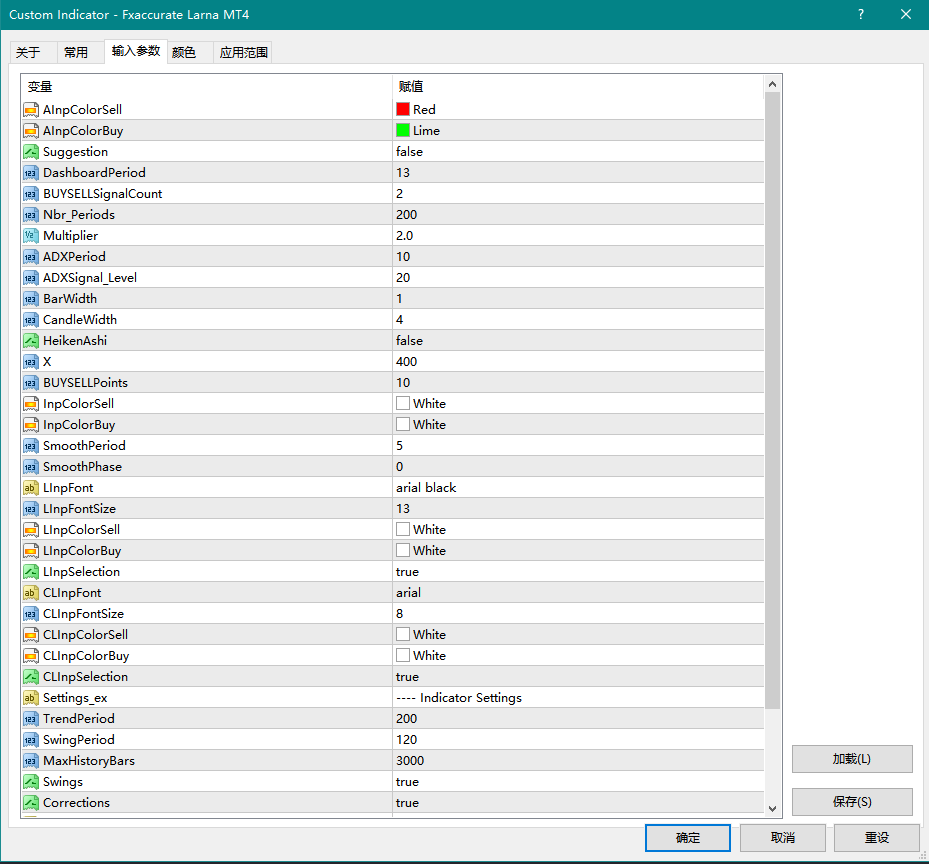Viewport: 929px width, 864px height.
Task: Click the 确定 button
Action: click(687, 838)
